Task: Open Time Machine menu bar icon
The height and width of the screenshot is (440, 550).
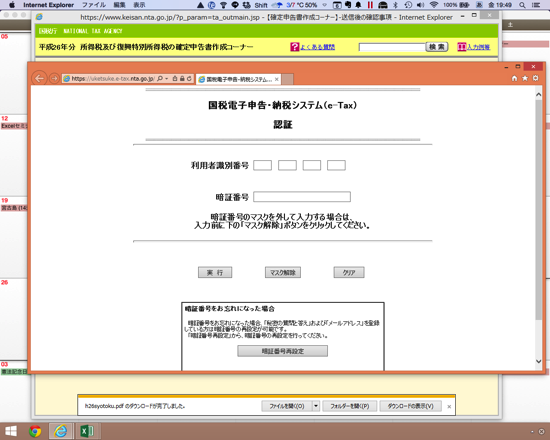Action: pyautogui.click(x=408, y=5)
